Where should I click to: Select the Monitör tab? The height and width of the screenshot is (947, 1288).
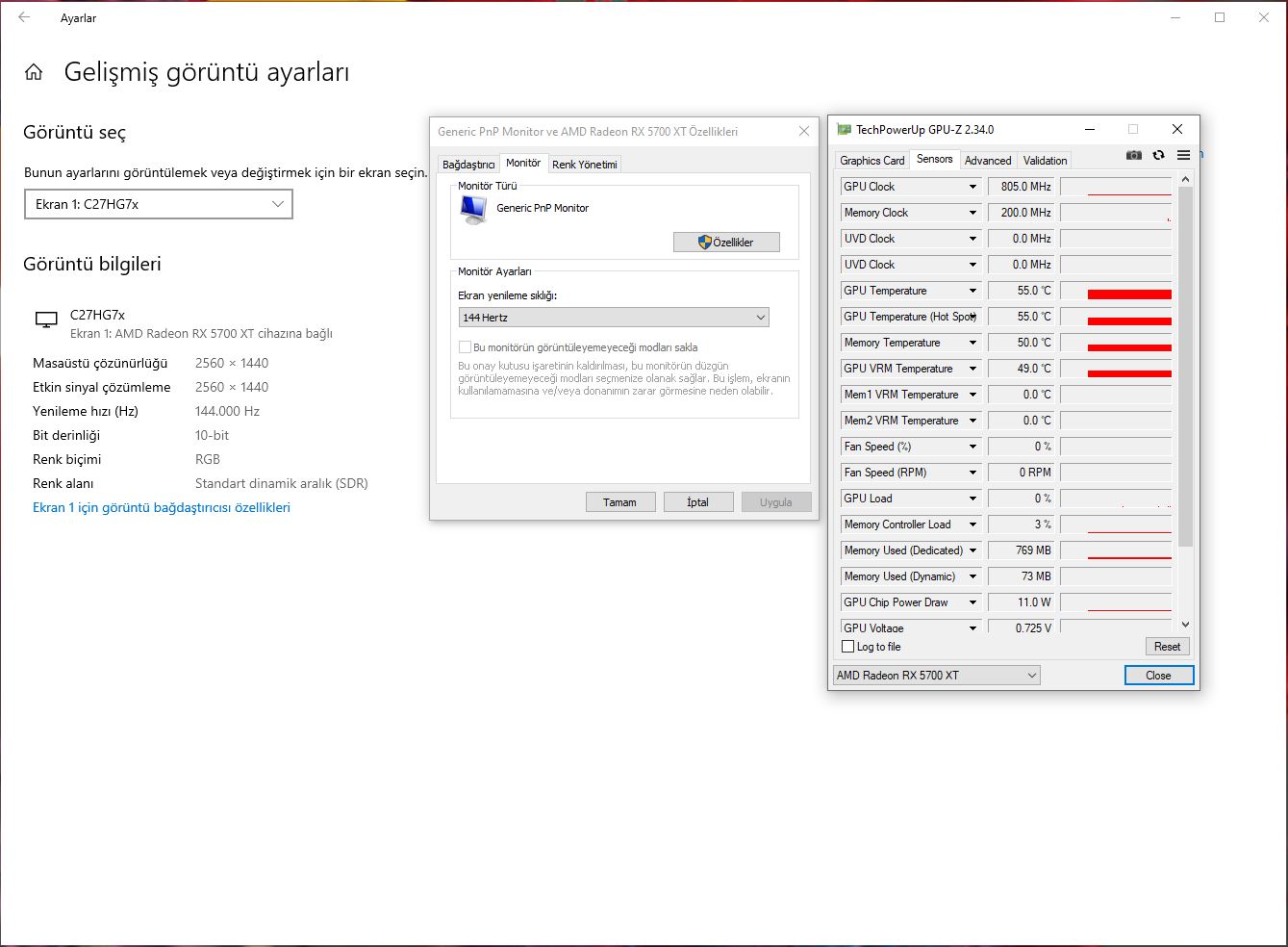point(523,164)
